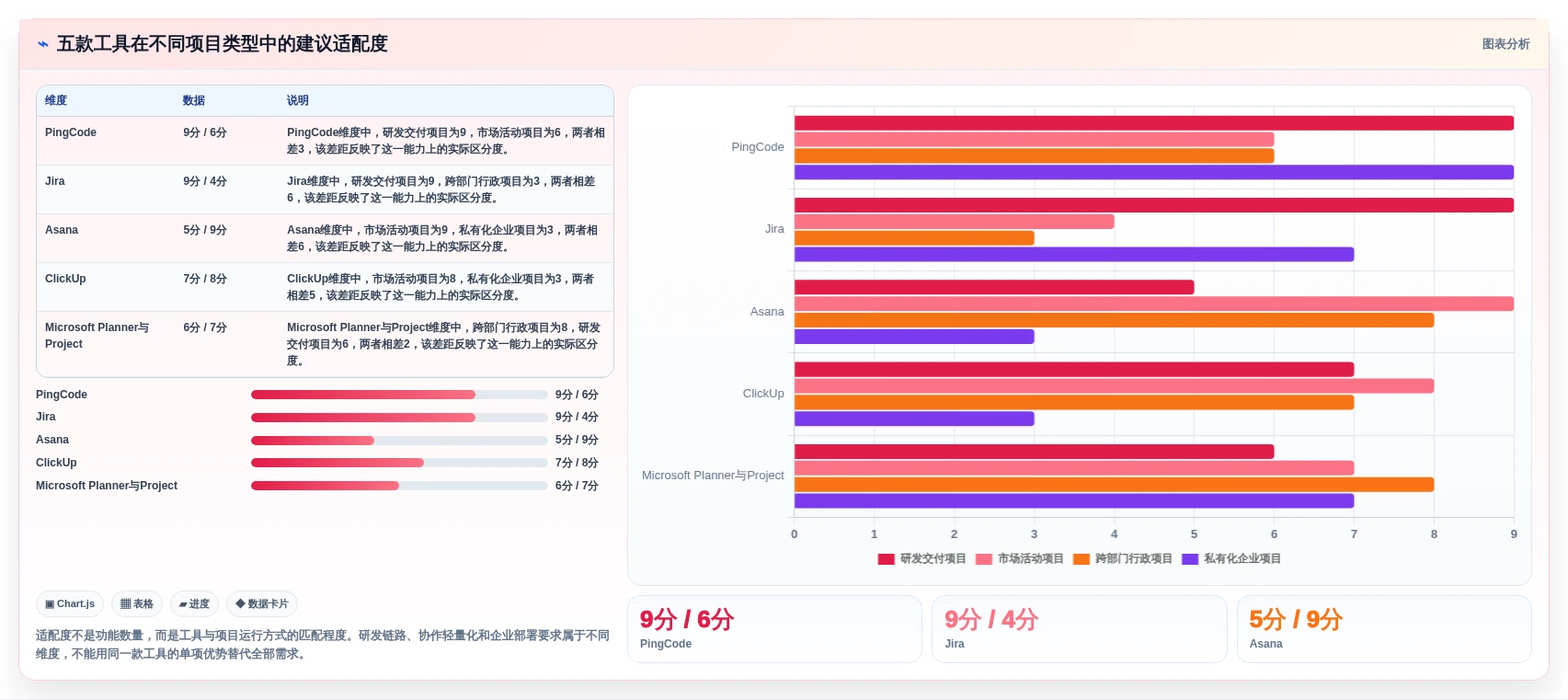Screen dimensions: 1568x700
Task: Click the Asana progress bar
Action: pos(399,441)
